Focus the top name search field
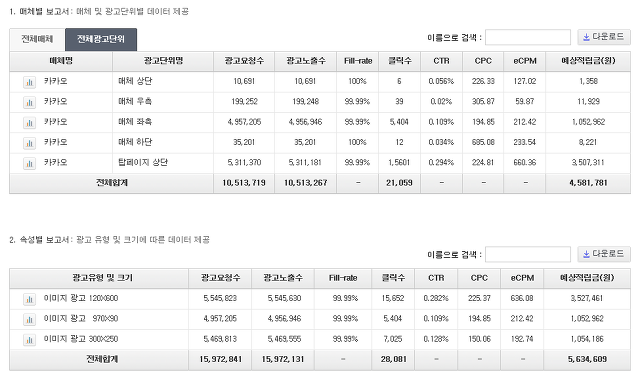640x381 pixels. (528, 37)
